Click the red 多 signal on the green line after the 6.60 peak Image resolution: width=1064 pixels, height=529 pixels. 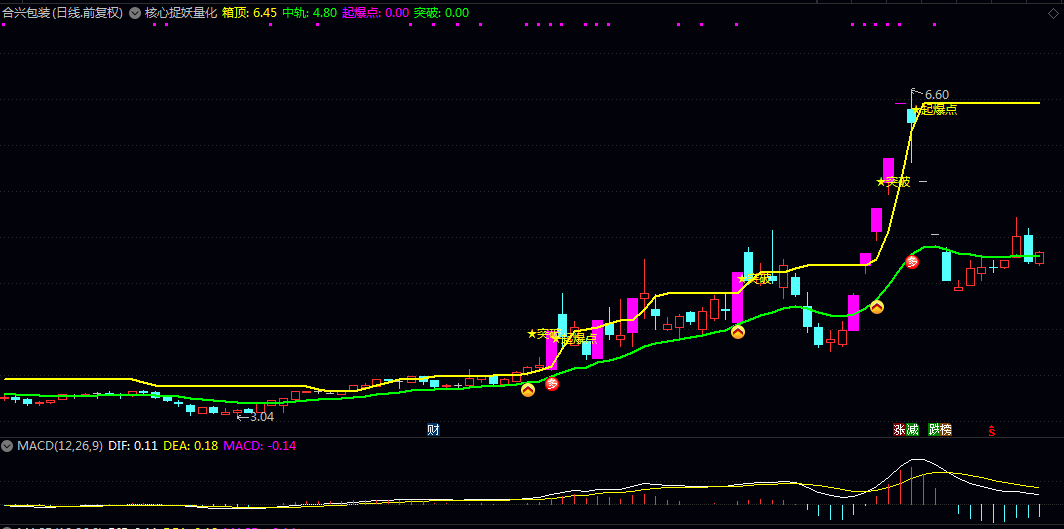912,262
